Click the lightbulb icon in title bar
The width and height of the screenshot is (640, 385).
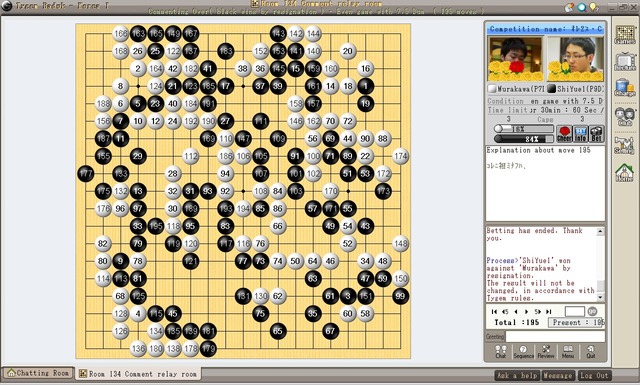tap(594, 7)
